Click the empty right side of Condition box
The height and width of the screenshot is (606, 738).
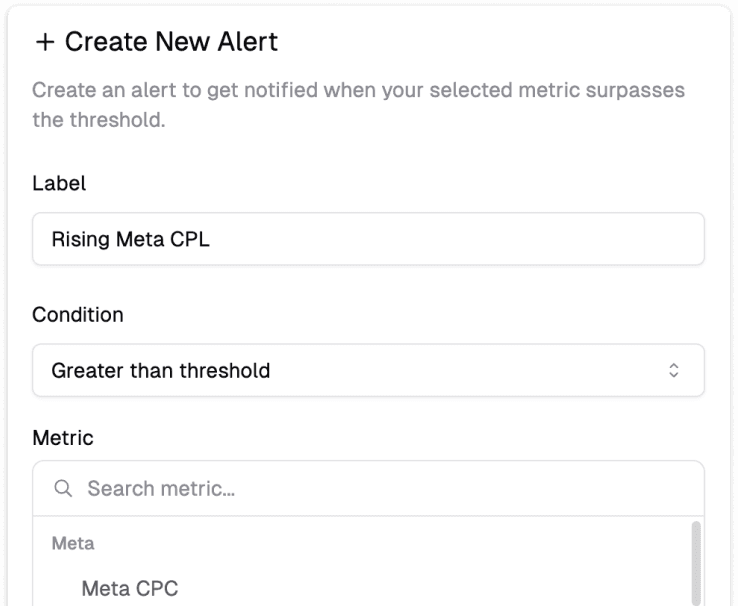[500, 371]
